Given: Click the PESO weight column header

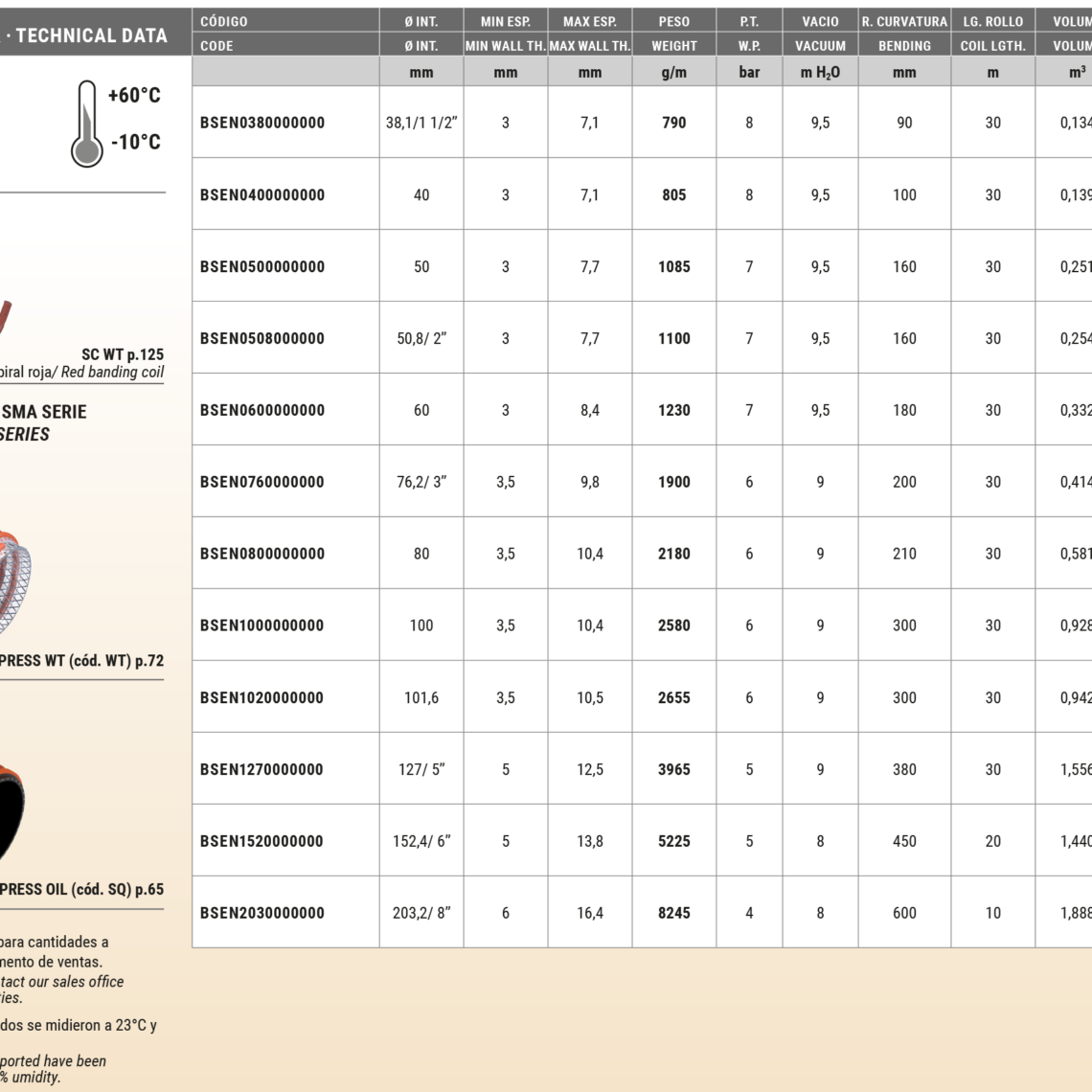Looking at the screenshot, I should (x=673, y=21).
